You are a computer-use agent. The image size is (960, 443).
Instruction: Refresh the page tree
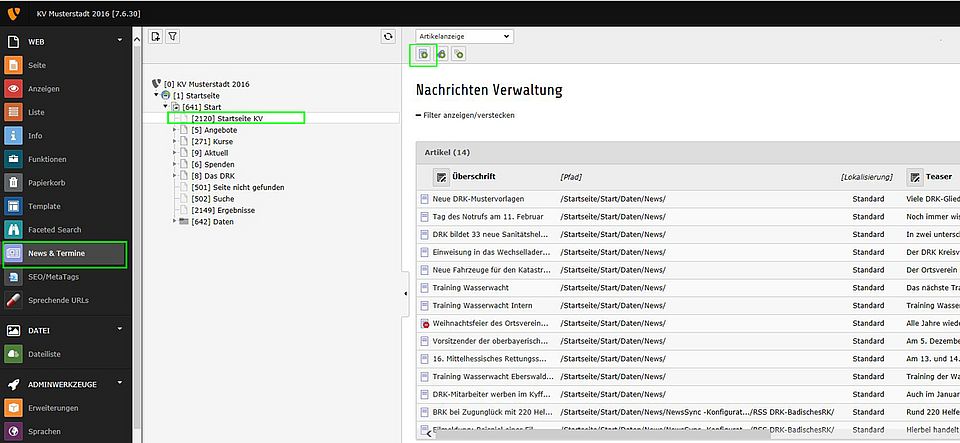pyautogui.click(x=388, y=36)
